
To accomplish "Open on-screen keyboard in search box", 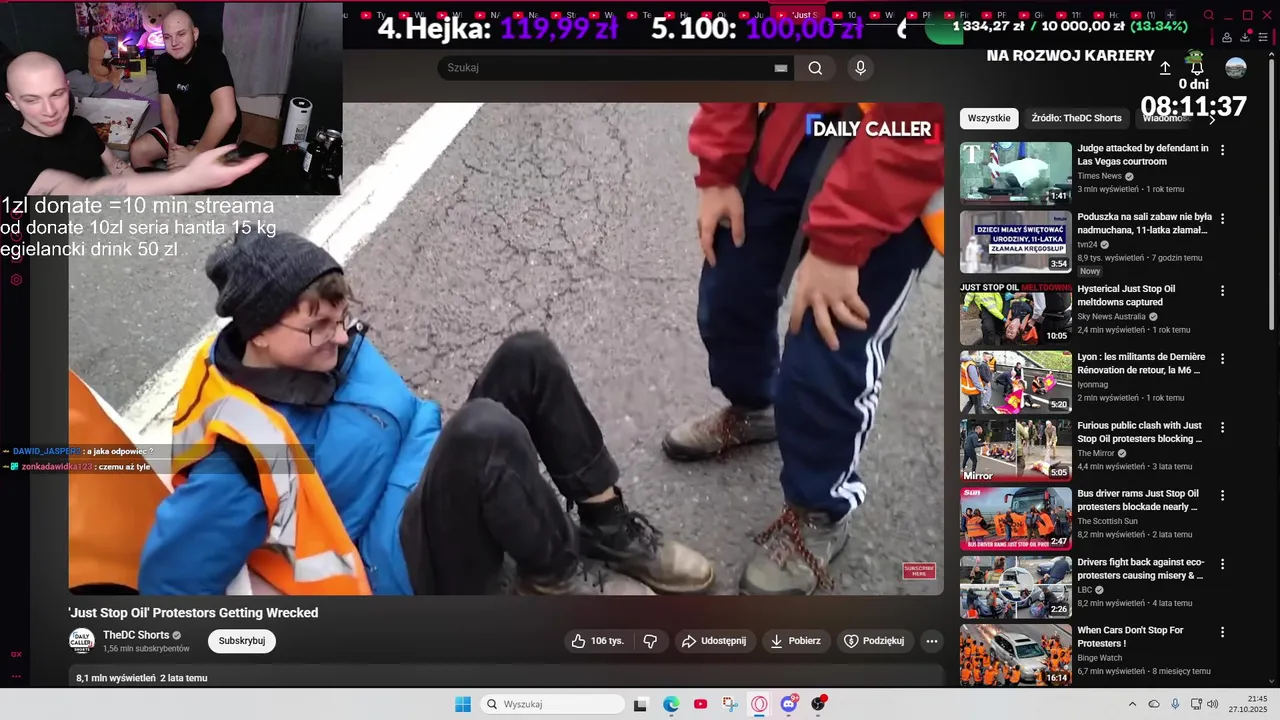I will click(x=781, y=68).
